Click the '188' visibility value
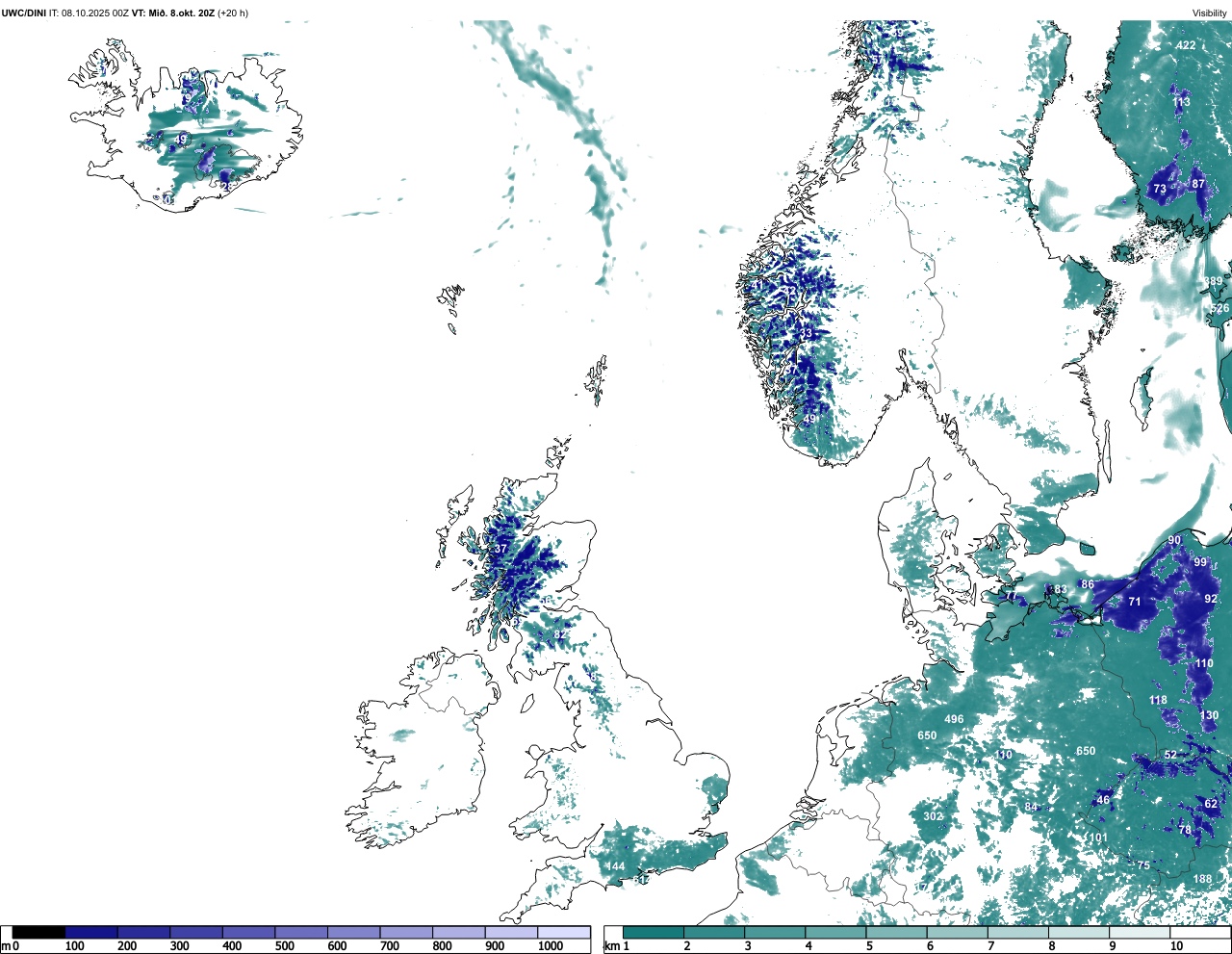The image size is (1232, 954). 1203,880
